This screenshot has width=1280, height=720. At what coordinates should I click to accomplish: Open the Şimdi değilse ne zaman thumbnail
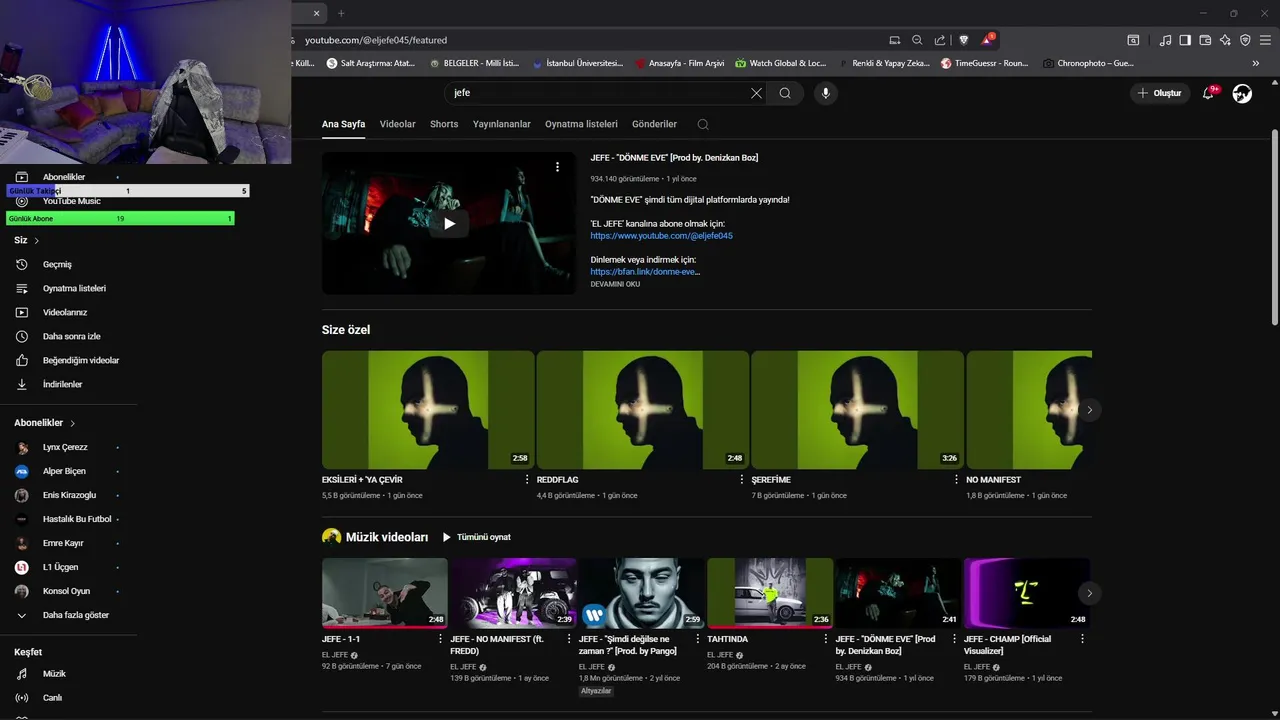pyautogui.click(x=641, y=593)
